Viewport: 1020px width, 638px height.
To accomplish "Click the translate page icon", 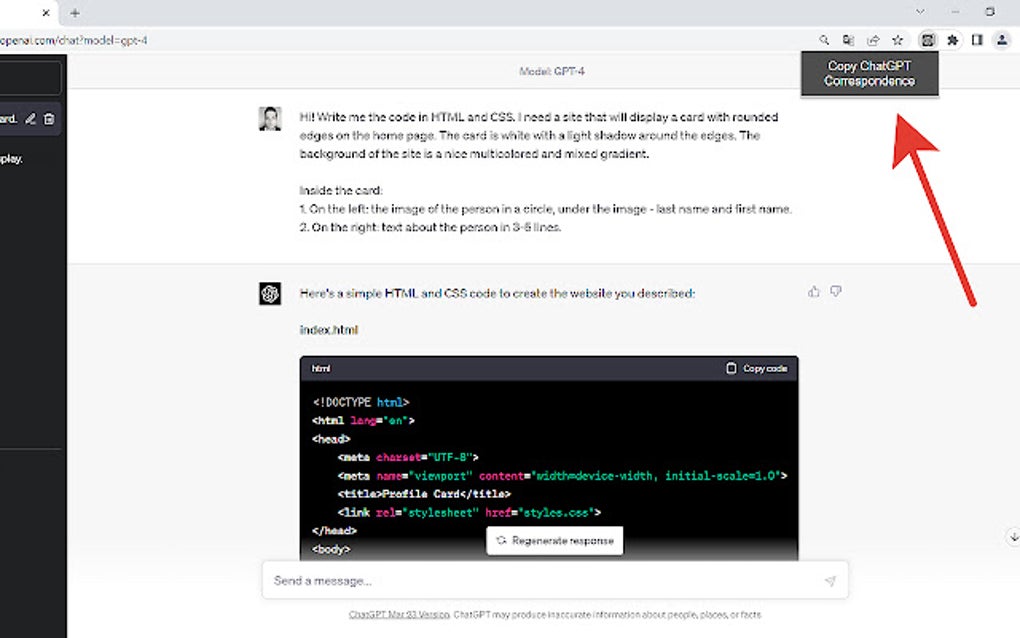I will tap(848, 40).
